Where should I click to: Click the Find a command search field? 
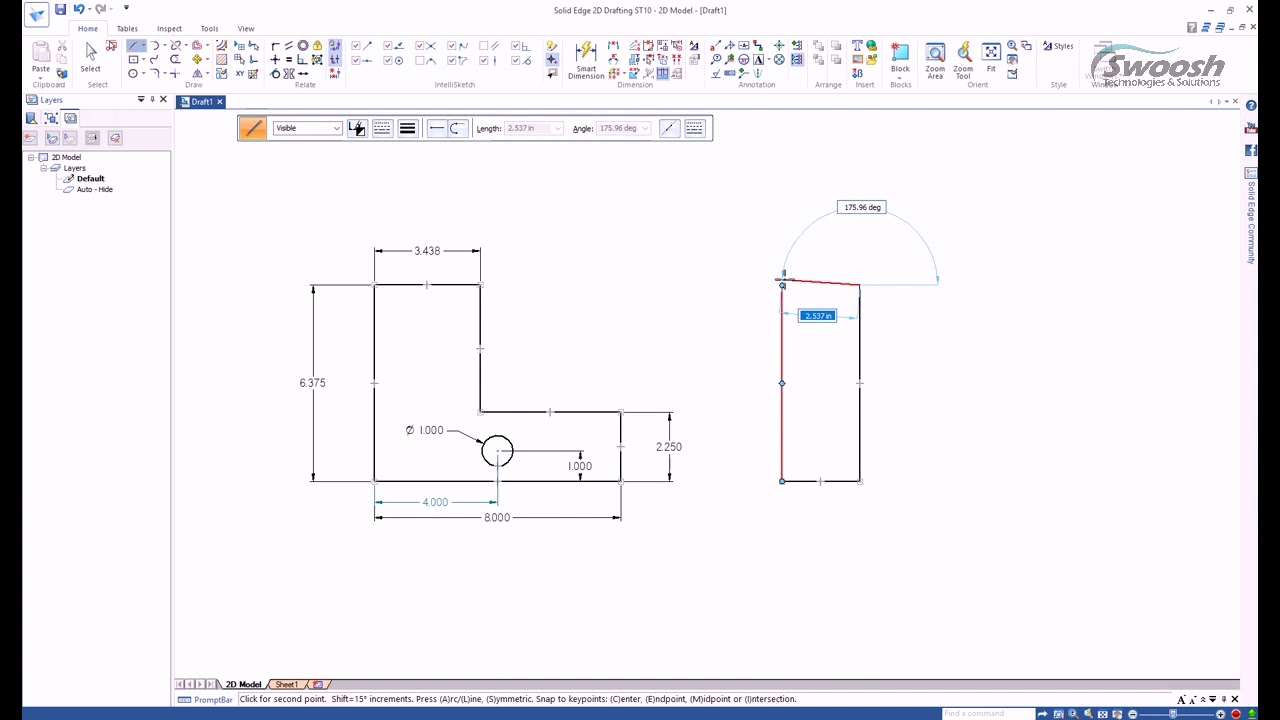tap(988, 714)
